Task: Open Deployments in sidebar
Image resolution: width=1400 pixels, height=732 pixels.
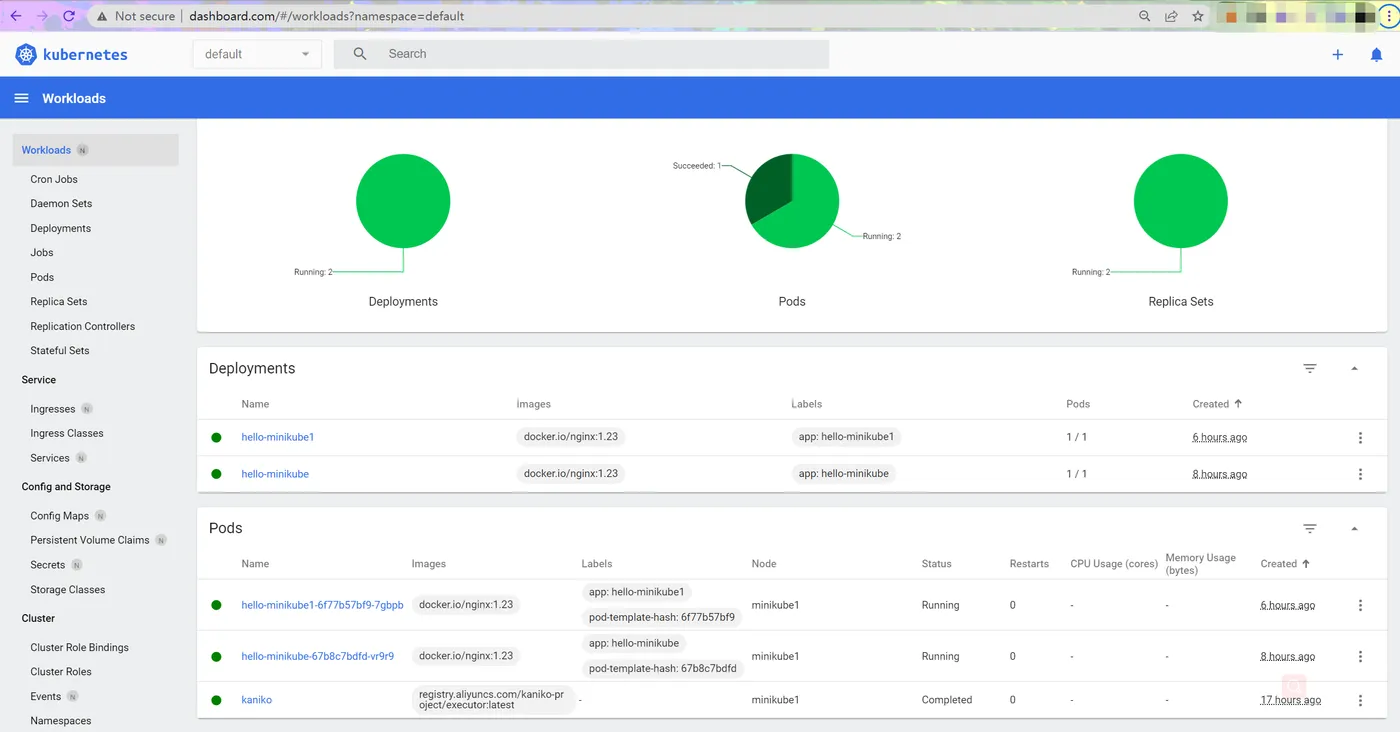Action: [x=61, y=228]
